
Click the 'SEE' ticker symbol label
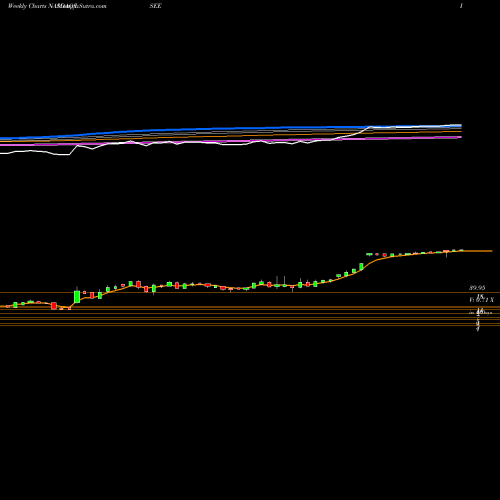pyautogui.click(x=155, y=6)
